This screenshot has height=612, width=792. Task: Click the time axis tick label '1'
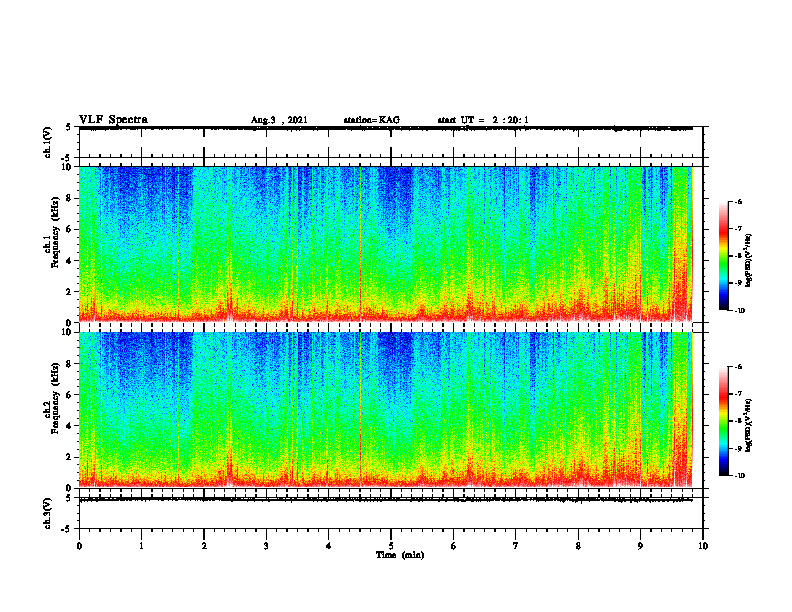coord(141,546)
